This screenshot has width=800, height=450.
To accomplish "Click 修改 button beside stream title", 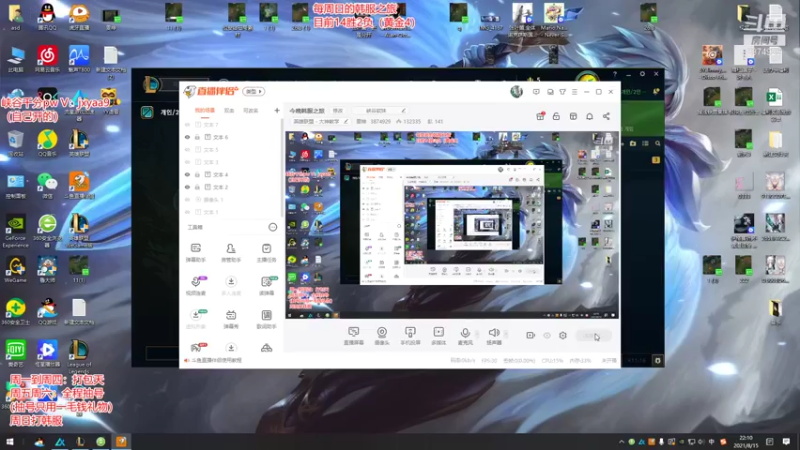I will click(x=338, y=110).
